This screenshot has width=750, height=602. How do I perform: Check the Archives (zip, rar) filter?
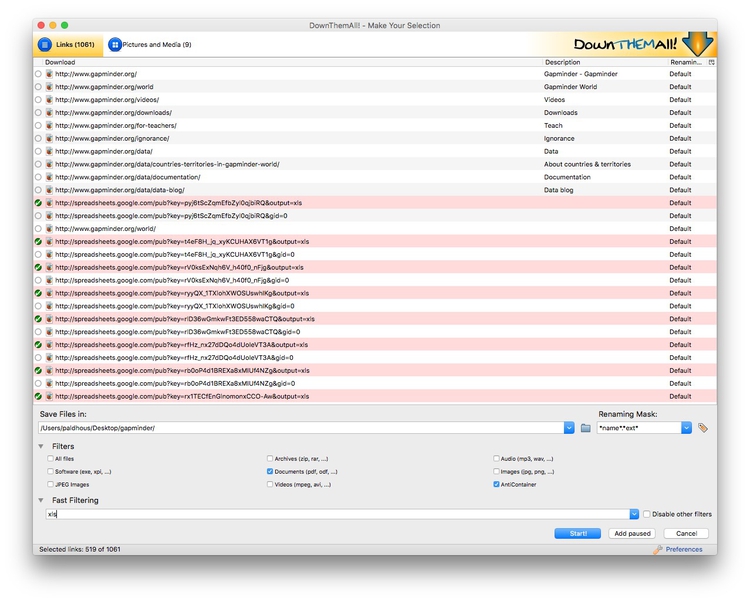click(270, 459)
